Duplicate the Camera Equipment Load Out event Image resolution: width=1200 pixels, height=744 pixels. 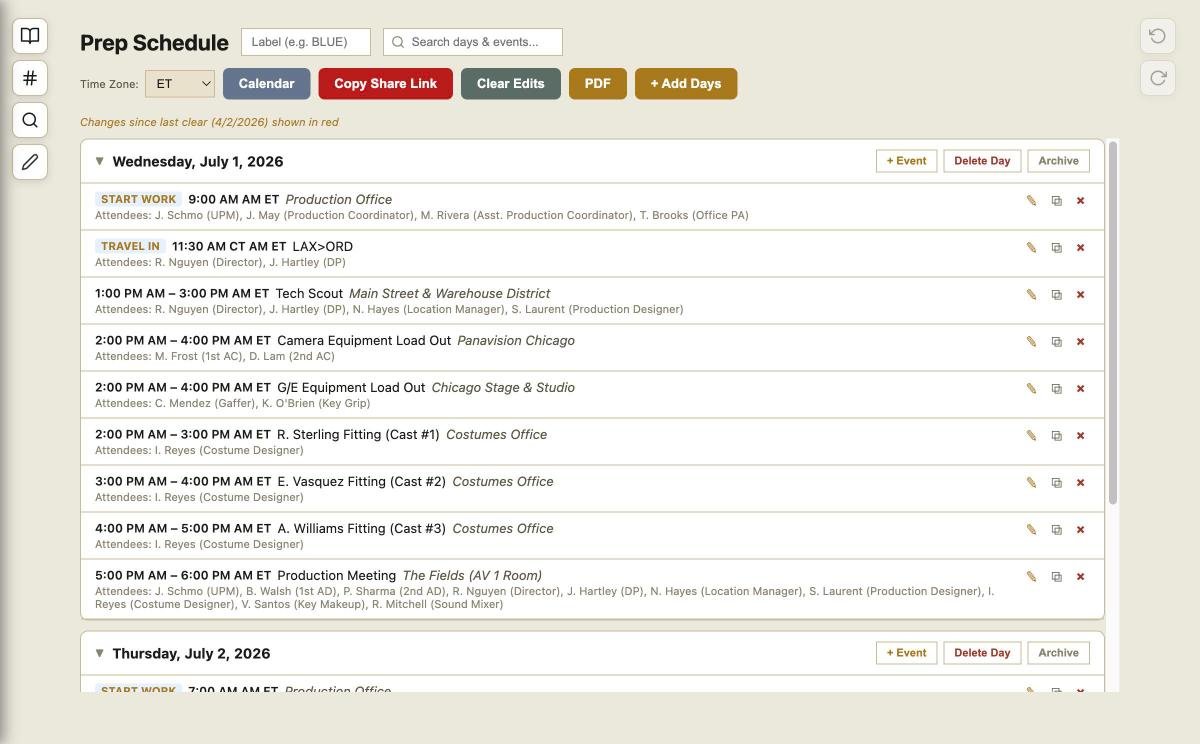coord(1056,342)
